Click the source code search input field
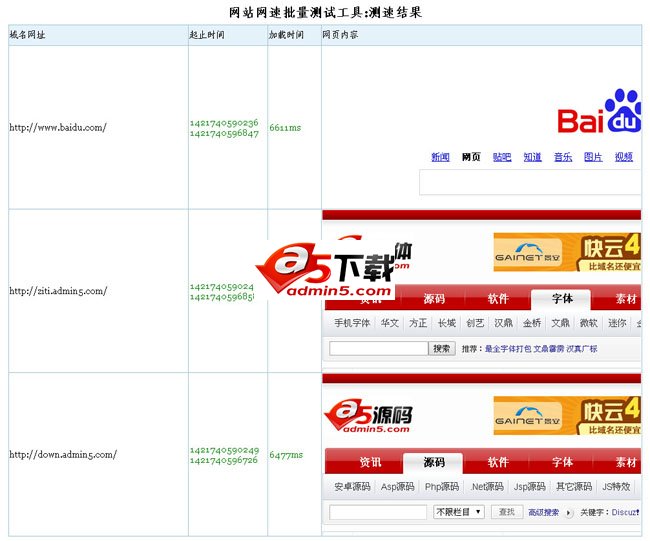650x541 pixels. (x=378, y=512)
